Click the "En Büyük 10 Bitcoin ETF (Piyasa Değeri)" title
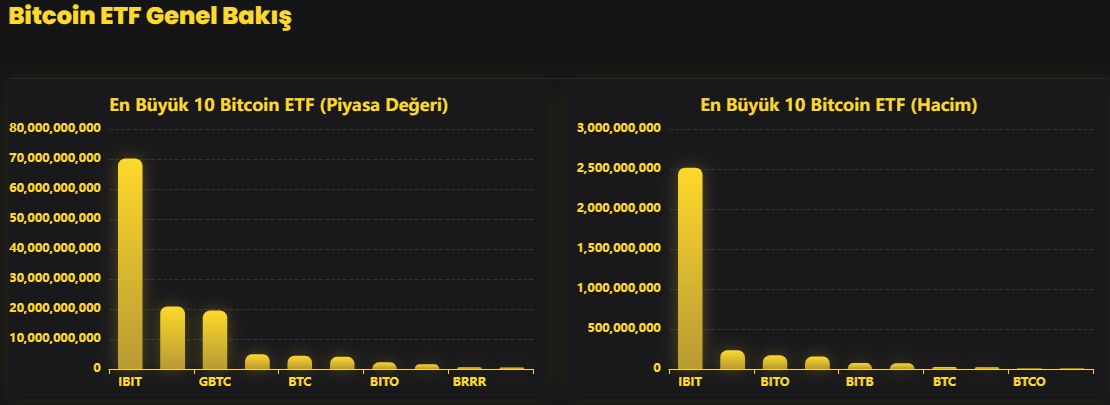 pos(278,105)
